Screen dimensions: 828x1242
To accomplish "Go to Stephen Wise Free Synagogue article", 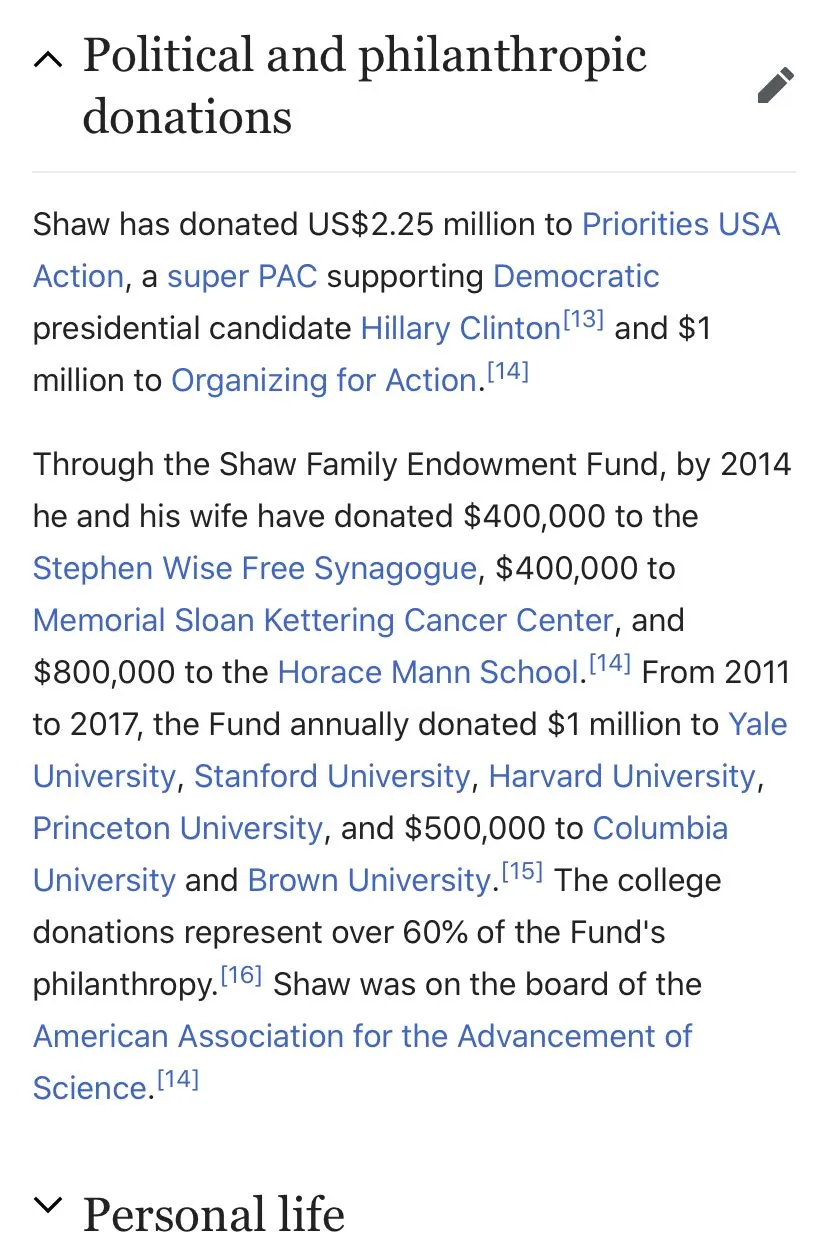I will tap(255, 568).
